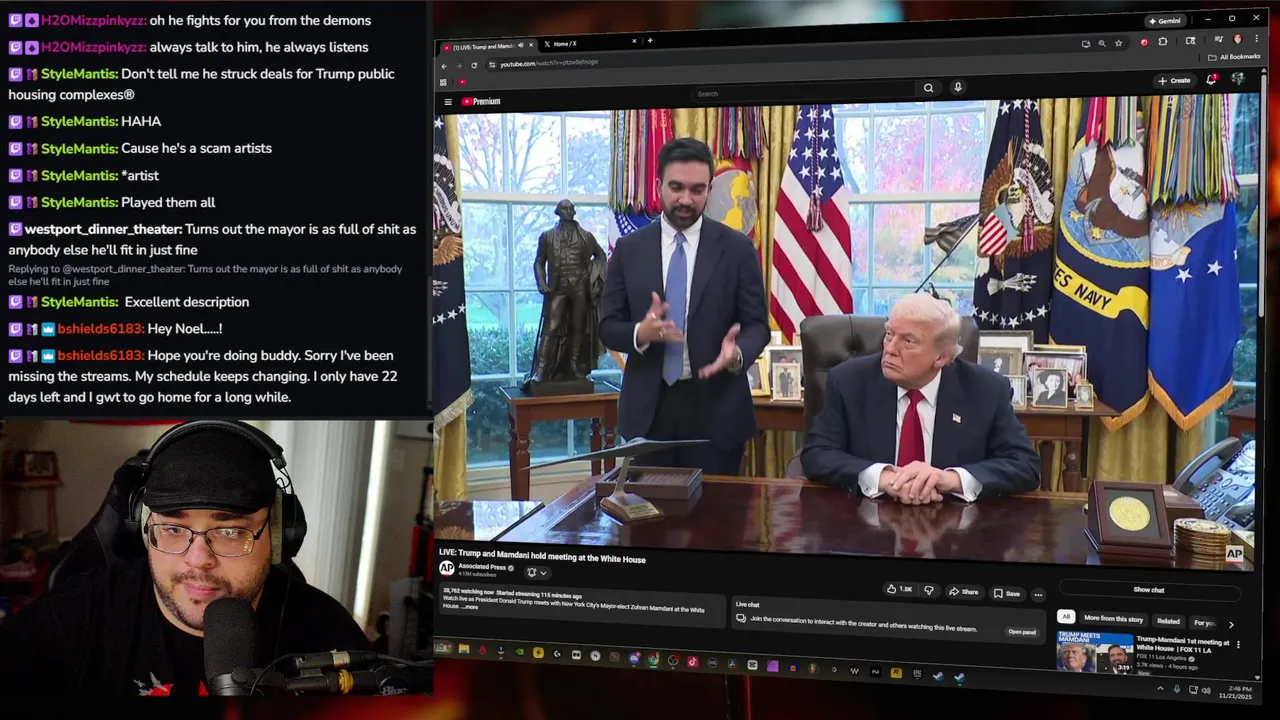
Task: Open Google Chrome icon in the taskbar
Action: (x=653, y=659)
